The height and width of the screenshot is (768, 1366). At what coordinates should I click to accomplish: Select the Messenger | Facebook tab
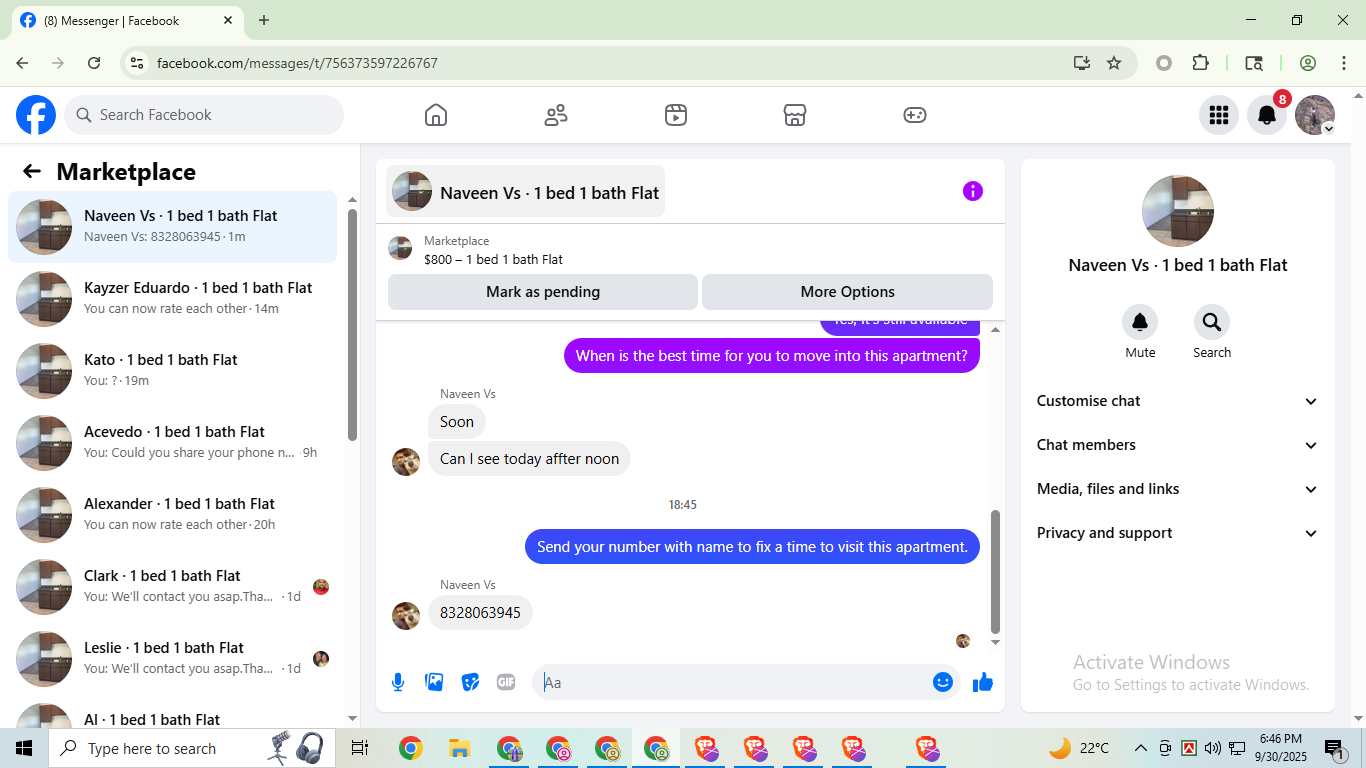point(127,20)
